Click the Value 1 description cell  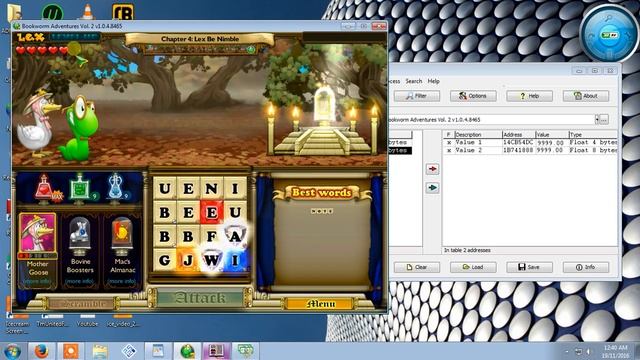coord(469,142)
